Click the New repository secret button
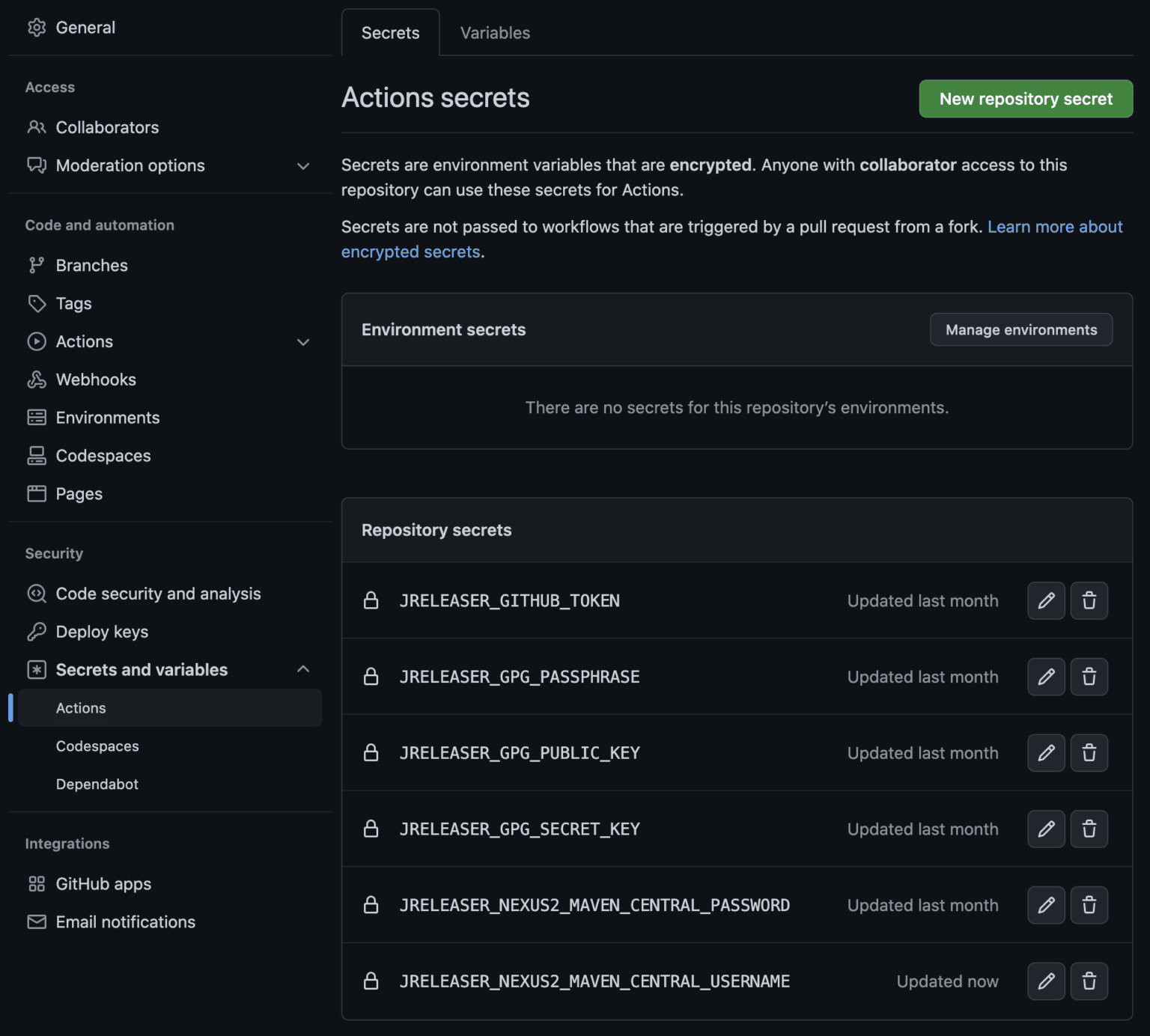 [1025, 98]
